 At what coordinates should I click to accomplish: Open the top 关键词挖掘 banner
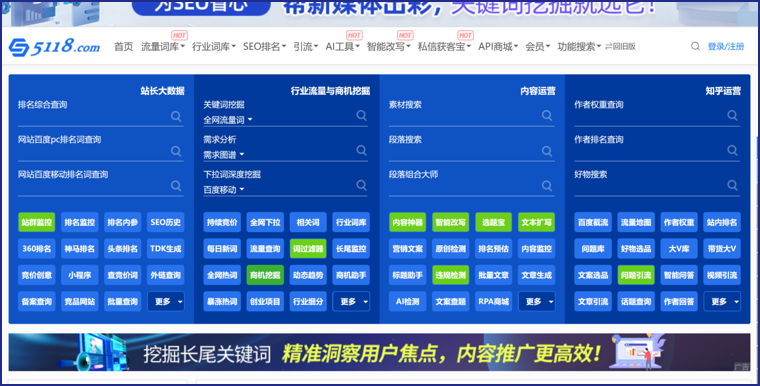(380, 14)
